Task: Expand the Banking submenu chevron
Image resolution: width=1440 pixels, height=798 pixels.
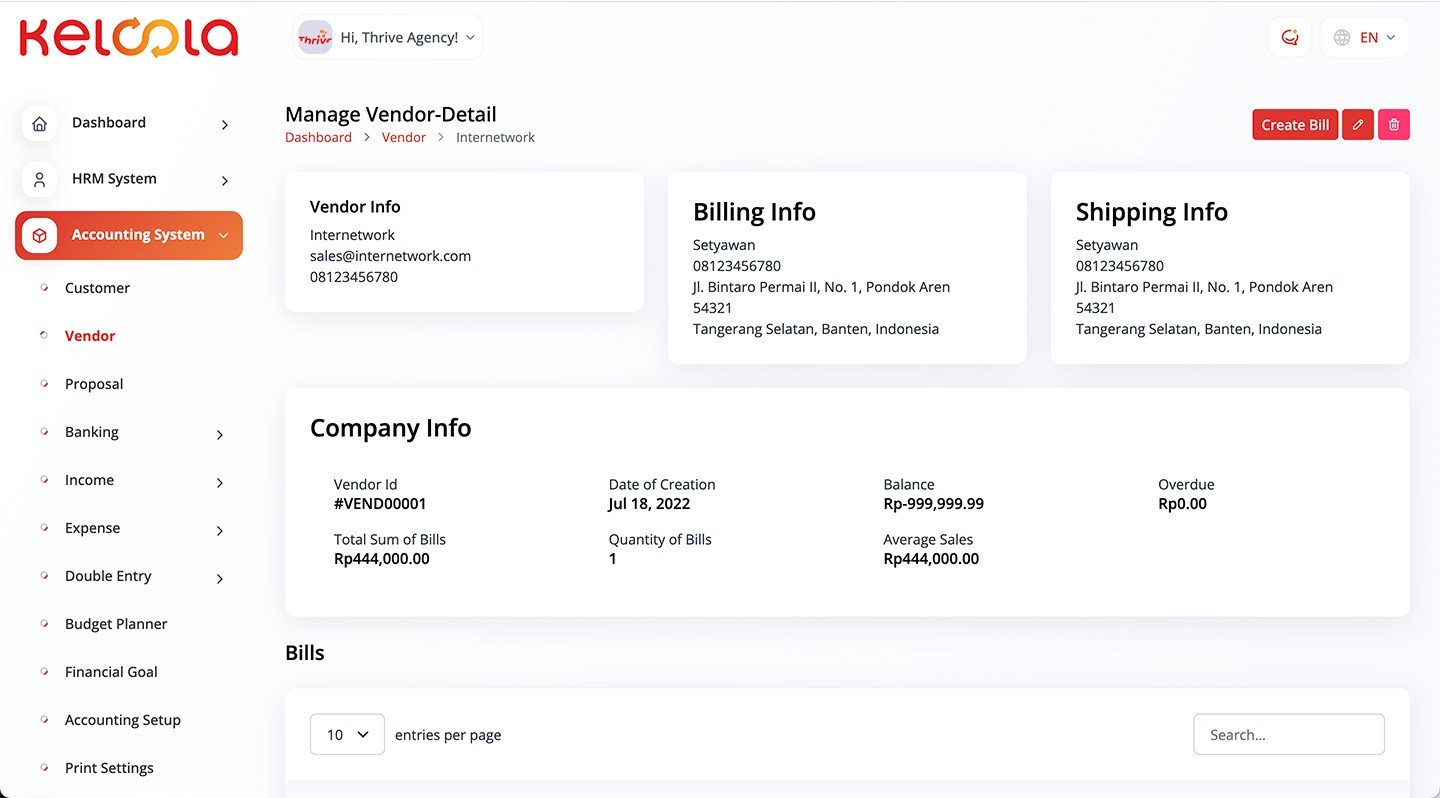Action: coord(220,434)
